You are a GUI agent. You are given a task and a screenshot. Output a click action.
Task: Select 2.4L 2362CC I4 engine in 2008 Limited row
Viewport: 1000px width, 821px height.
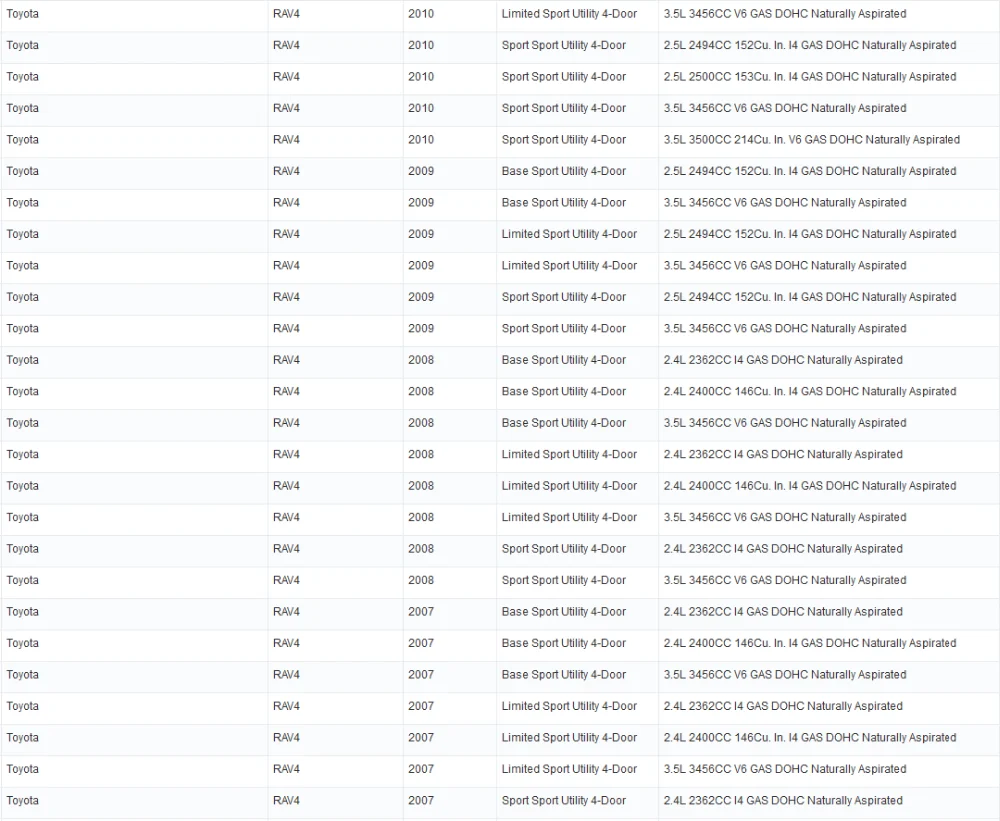pyautogui.click(x=783, y=454)
